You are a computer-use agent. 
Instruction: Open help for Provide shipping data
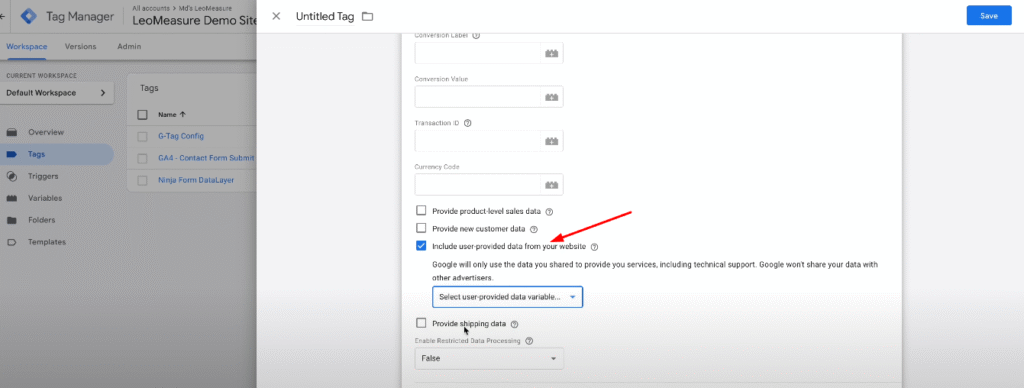pos(515,324)
